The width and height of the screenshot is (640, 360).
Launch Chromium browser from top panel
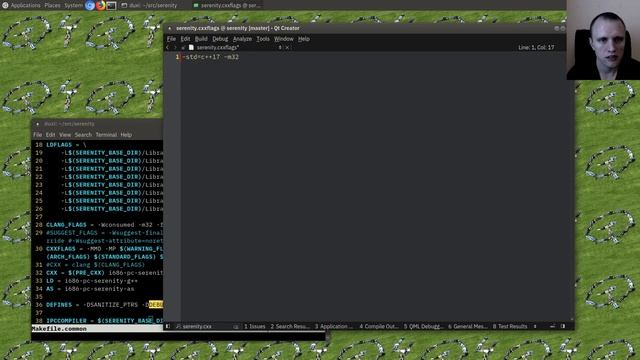pyautogui.click(x=90, y=5)
